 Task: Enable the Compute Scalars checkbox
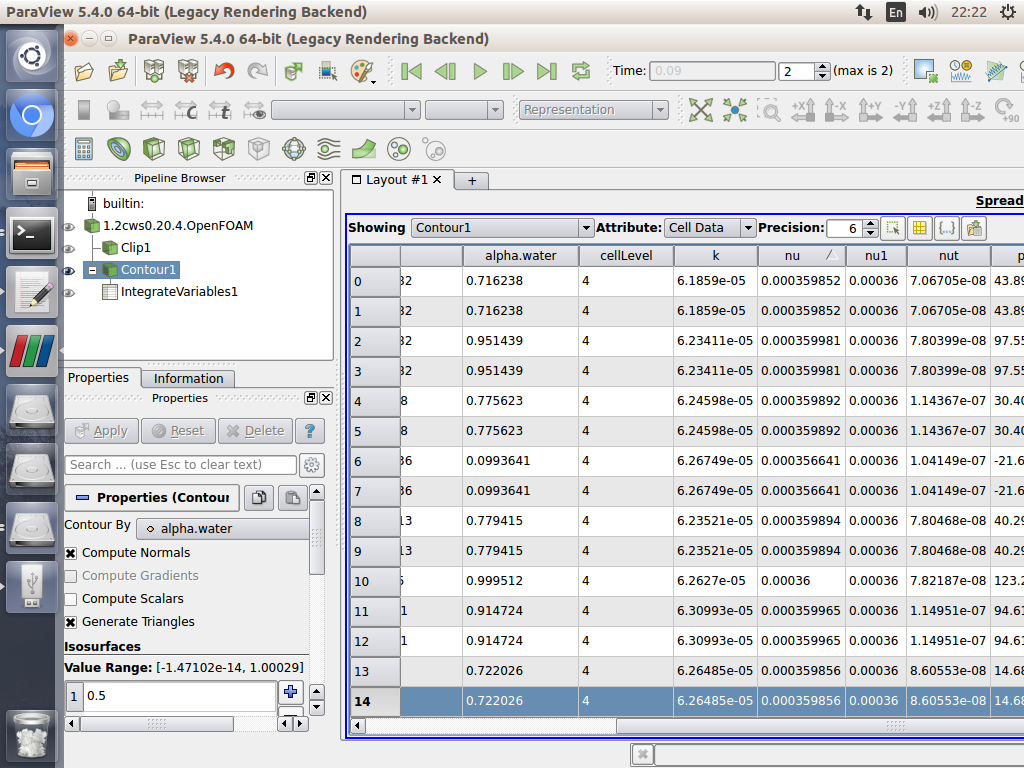(x=71, y=599)
